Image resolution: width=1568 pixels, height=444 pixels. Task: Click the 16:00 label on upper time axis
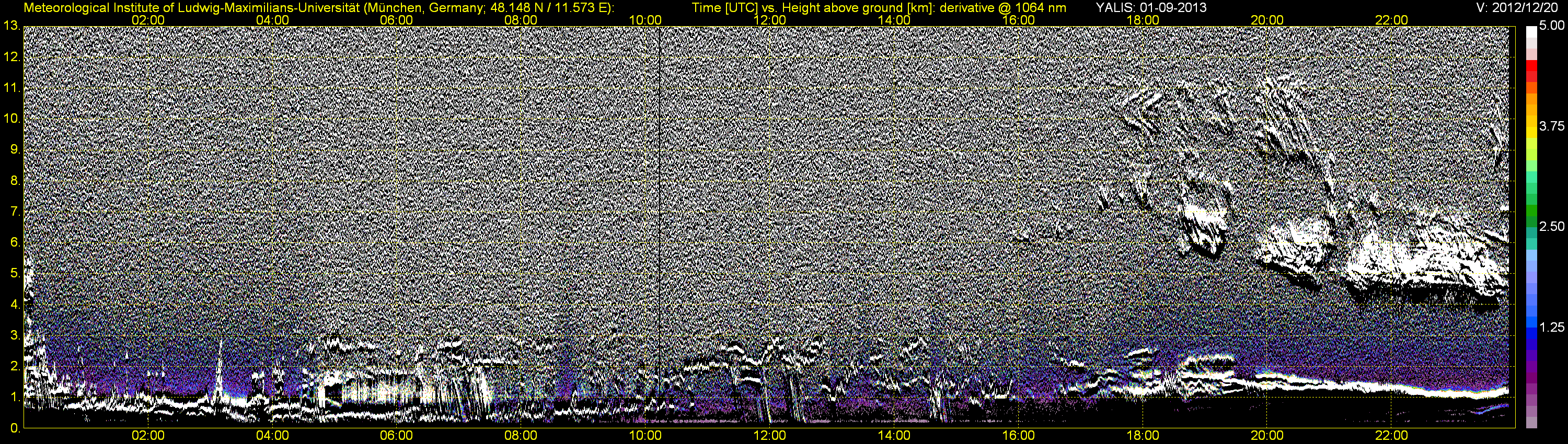[x=1018, y=20]
